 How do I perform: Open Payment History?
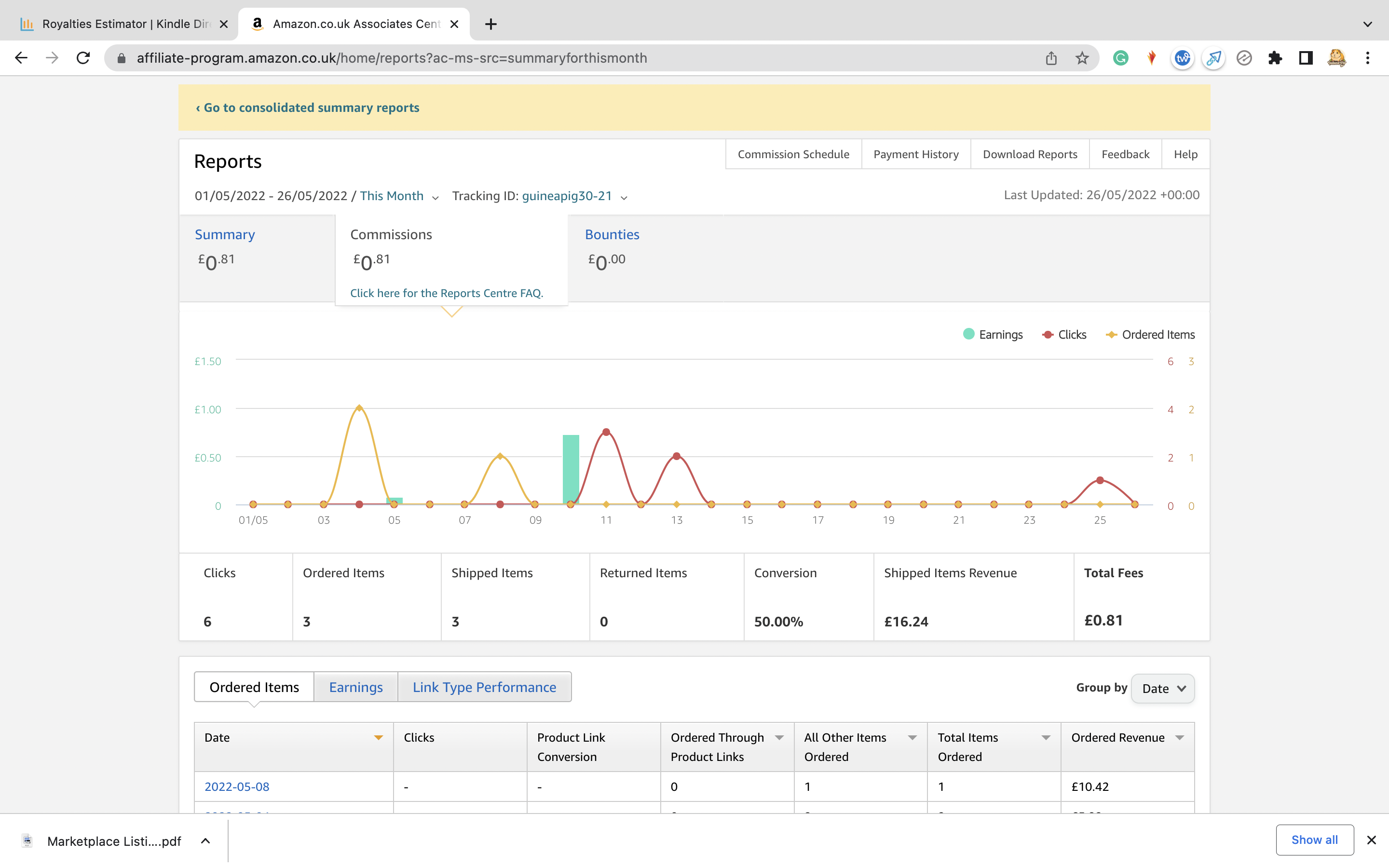916,154
